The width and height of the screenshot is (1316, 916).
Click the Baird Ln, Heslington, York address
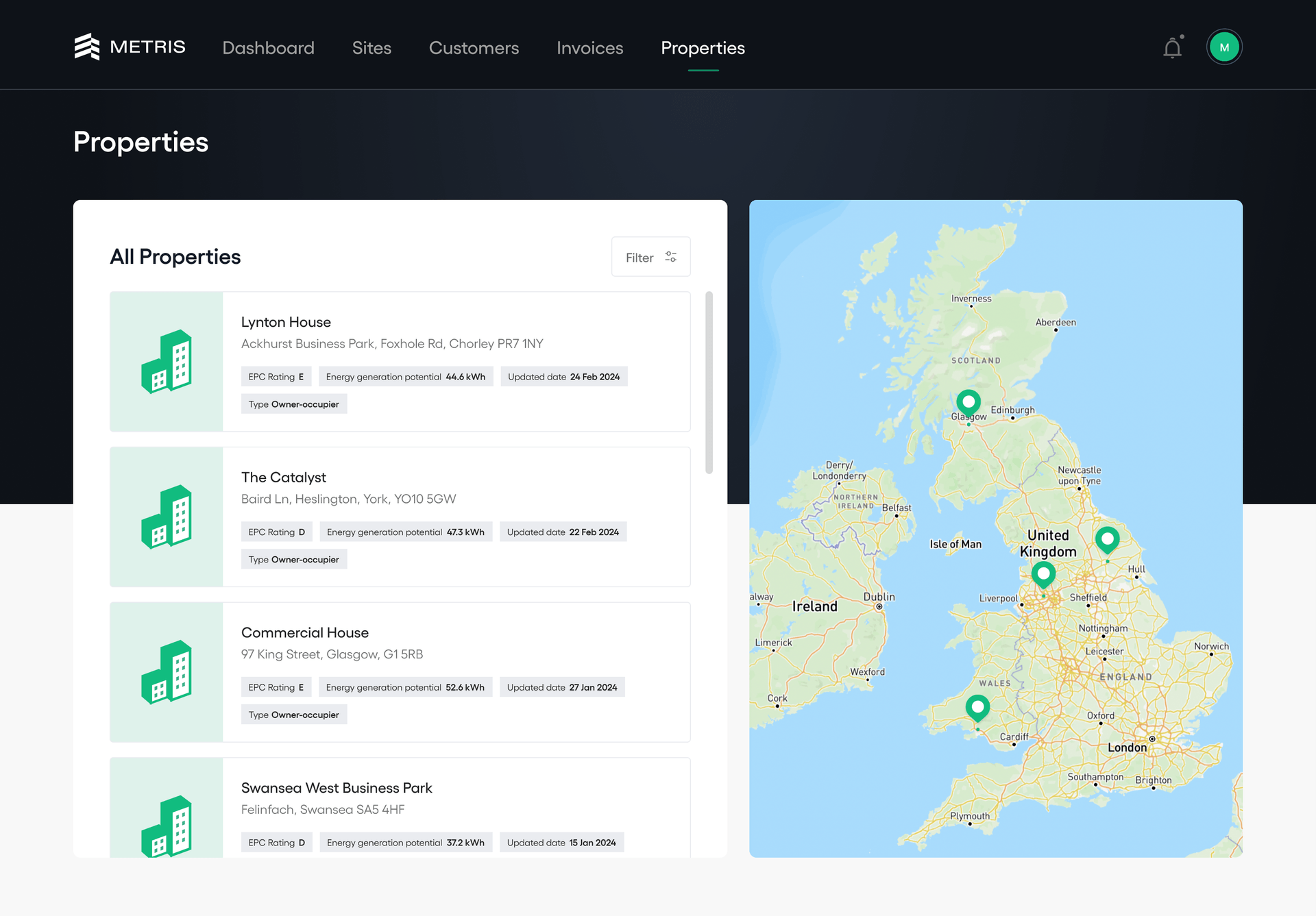[348, 499]
